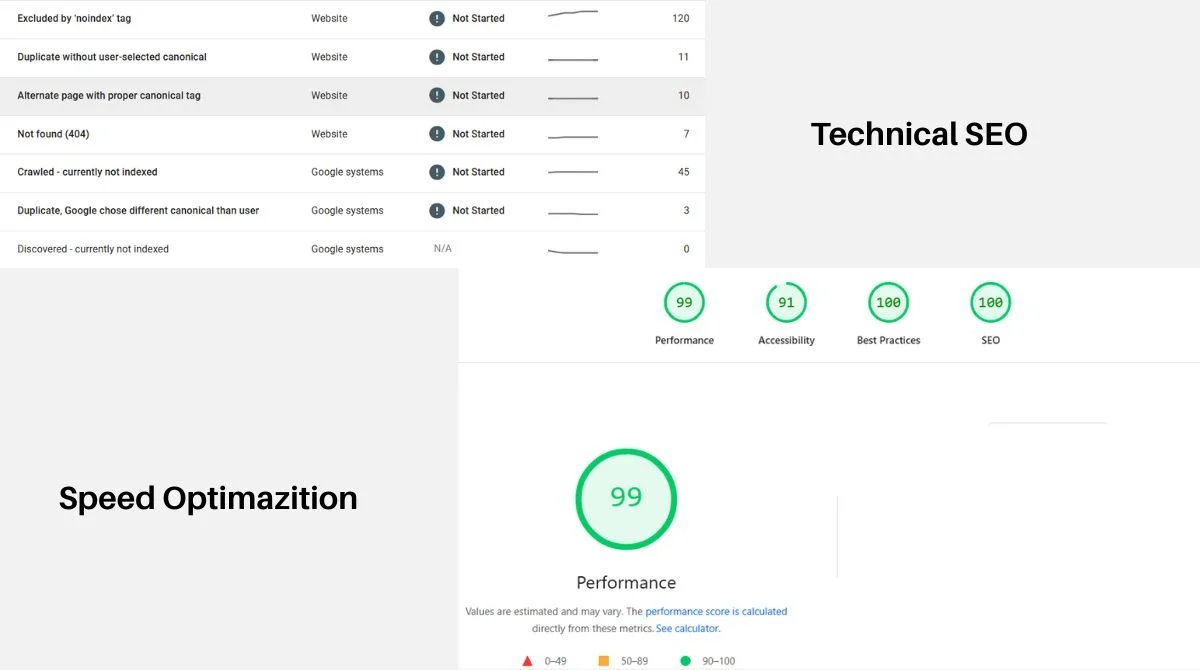
Task: Click status icon in 'Duplicate, Google chose different canonical' row
Action: click(437, 210)
